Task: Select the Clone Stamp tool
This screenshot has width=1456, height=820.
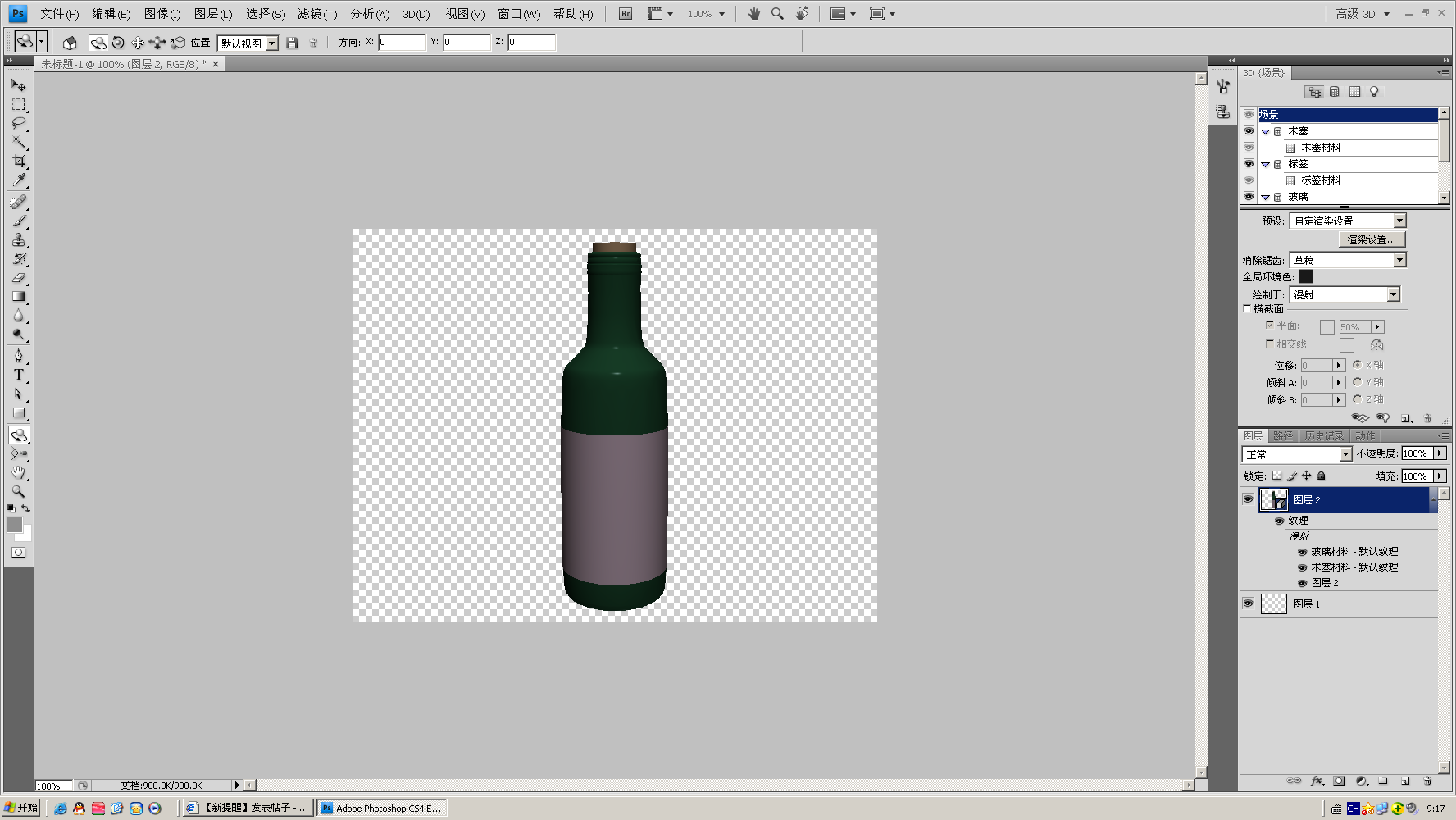Action: coord(19,239)
